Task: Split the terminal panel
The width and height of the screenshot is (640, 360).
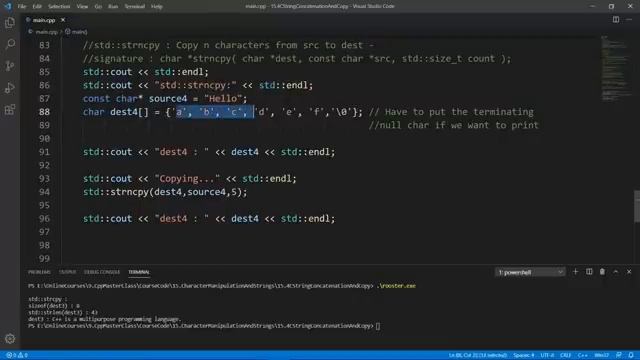Action: pyautogui.click(x=589, y=272)
